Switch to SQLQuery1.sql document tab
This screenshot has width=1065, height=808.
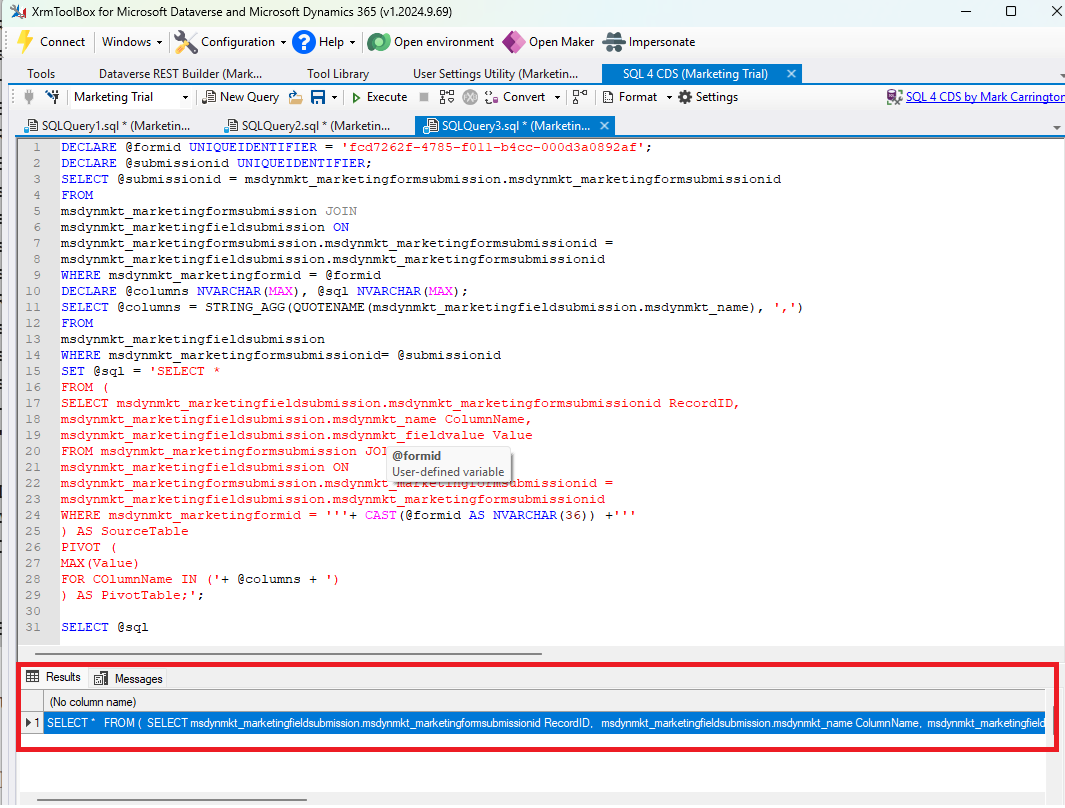(x=107, y=126)
